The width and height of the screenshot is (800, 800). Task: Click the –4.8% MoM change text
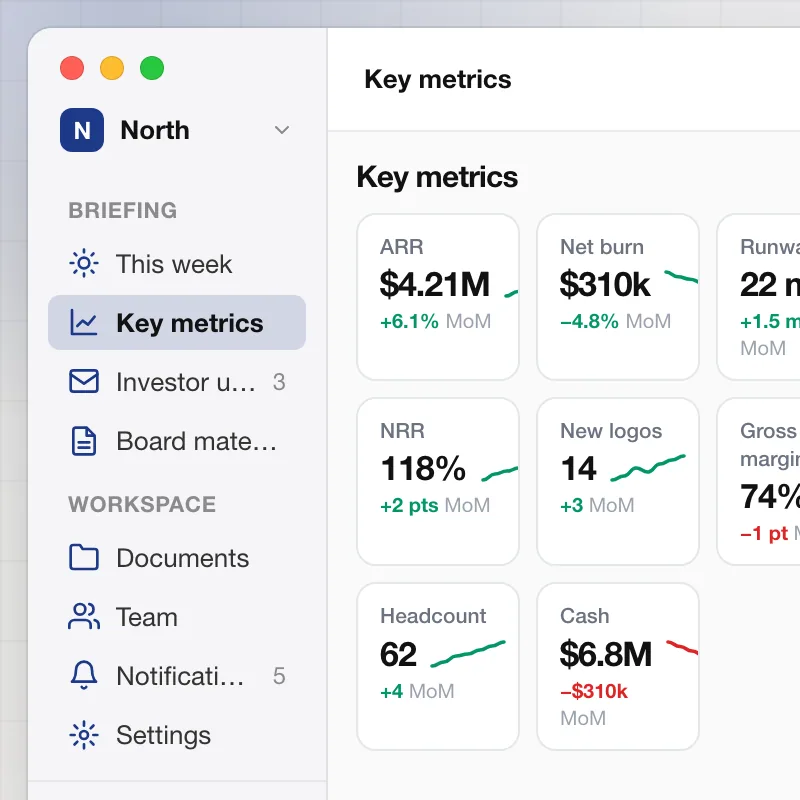point(615,321)
